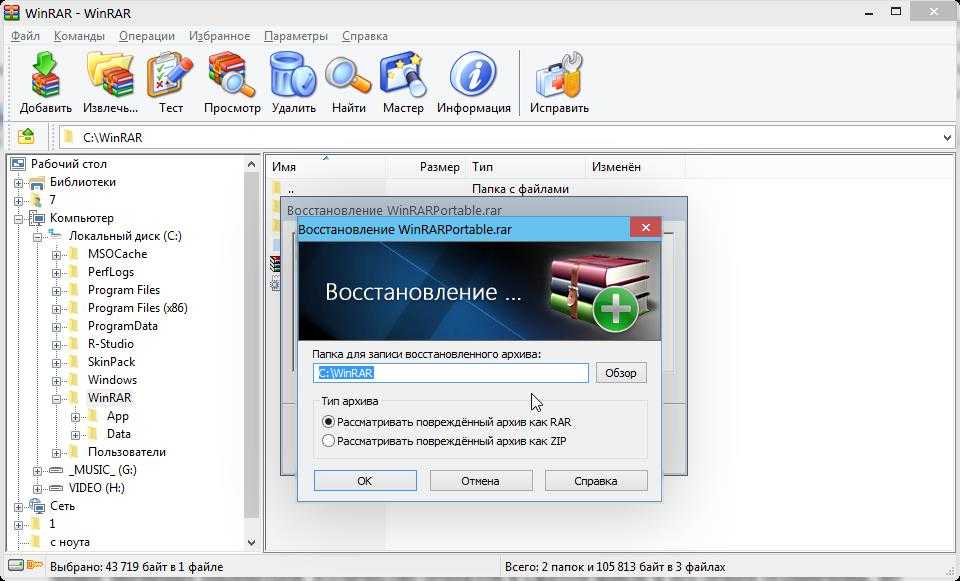Expand the Пользователи folder node
This screenshot has width=960, height=581.
57,453
